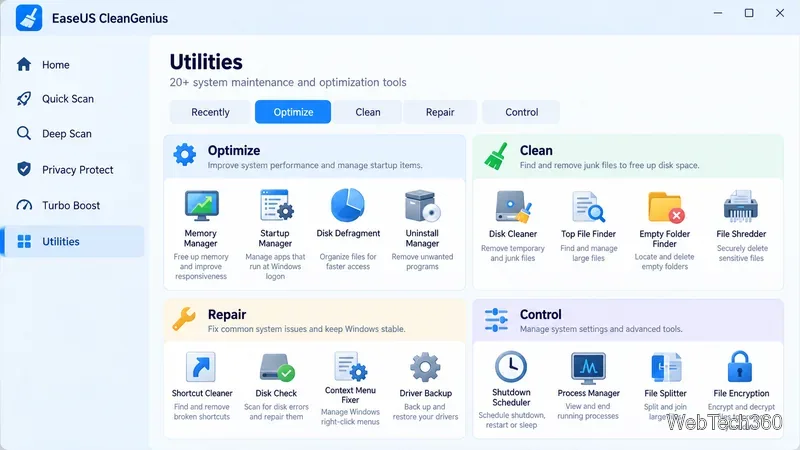Open Uninstall Manager box icon
Viewport: 800px width, 450px height.
tap(422, 206)
